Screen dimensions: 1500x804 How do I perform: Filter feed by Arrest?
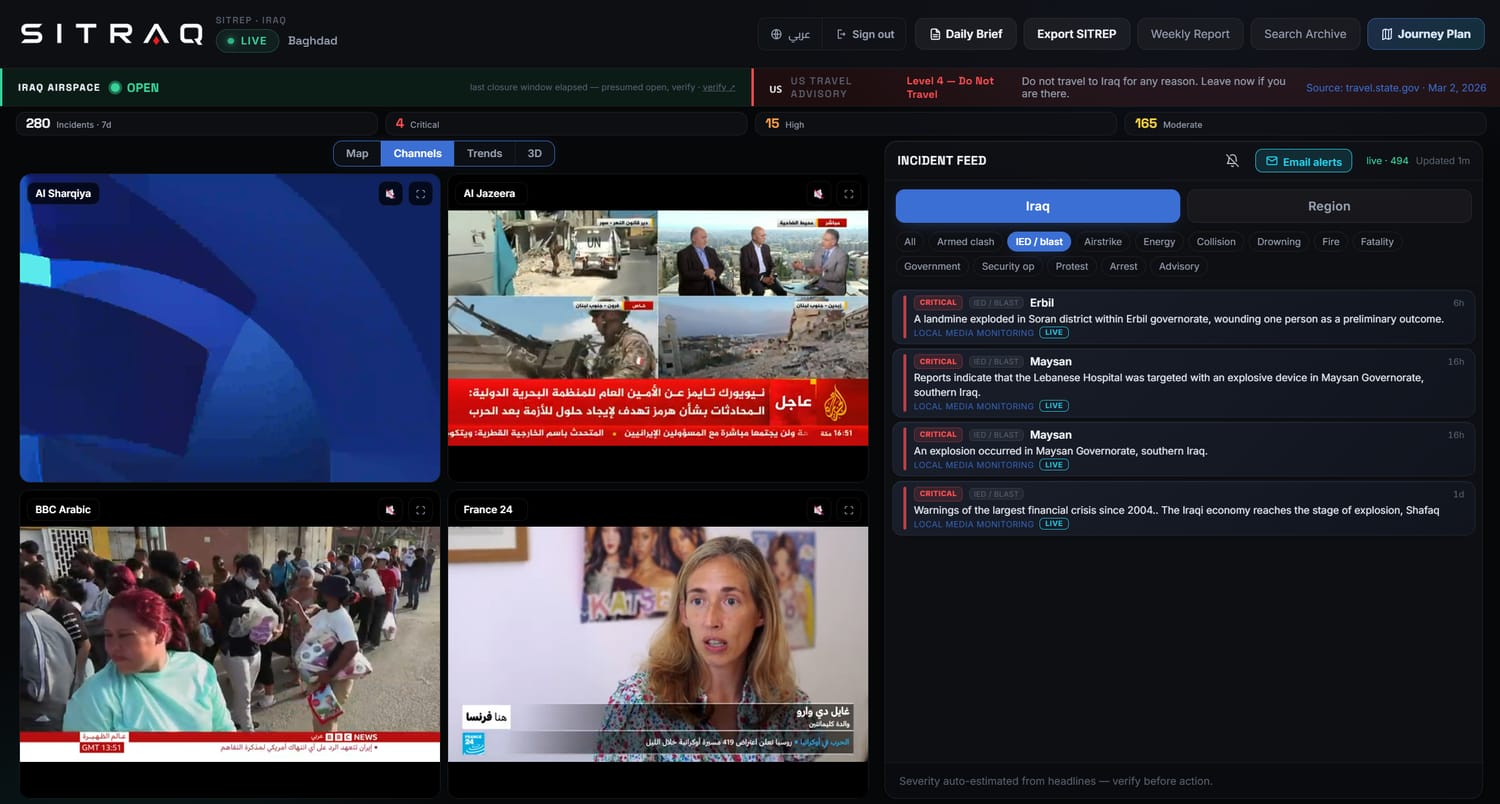1123,267
